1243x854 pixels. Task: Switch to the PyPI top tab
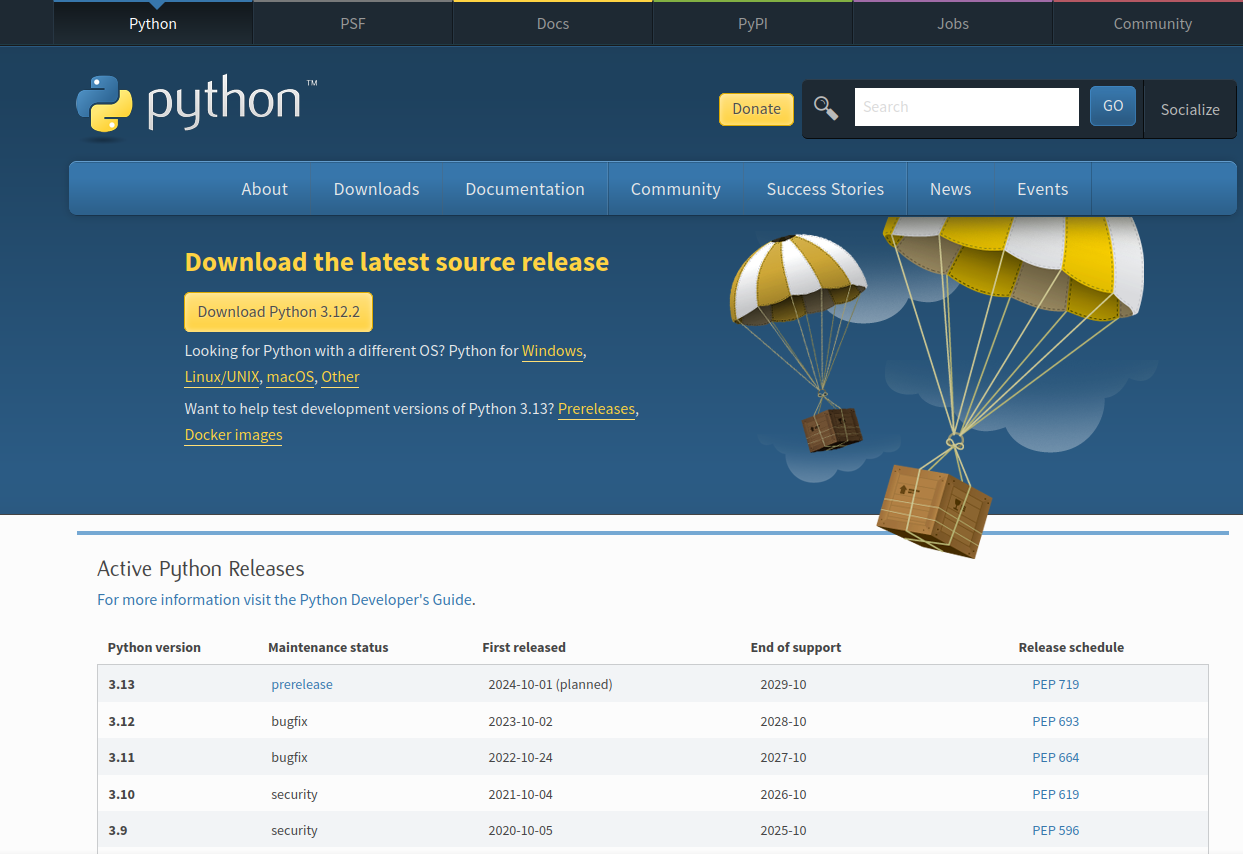coord(752,23)
